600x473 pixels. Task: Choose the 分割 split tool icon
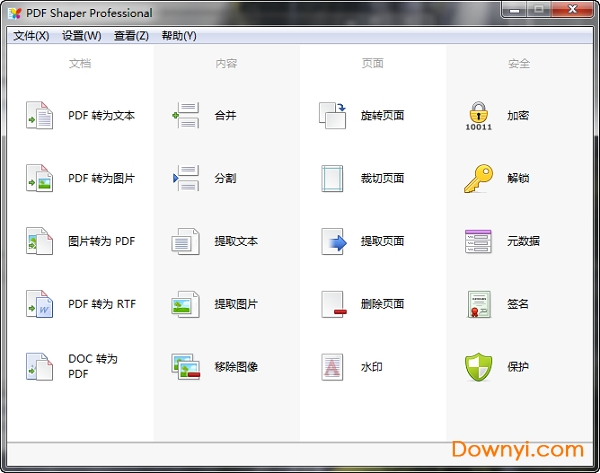tap(186, 179)
